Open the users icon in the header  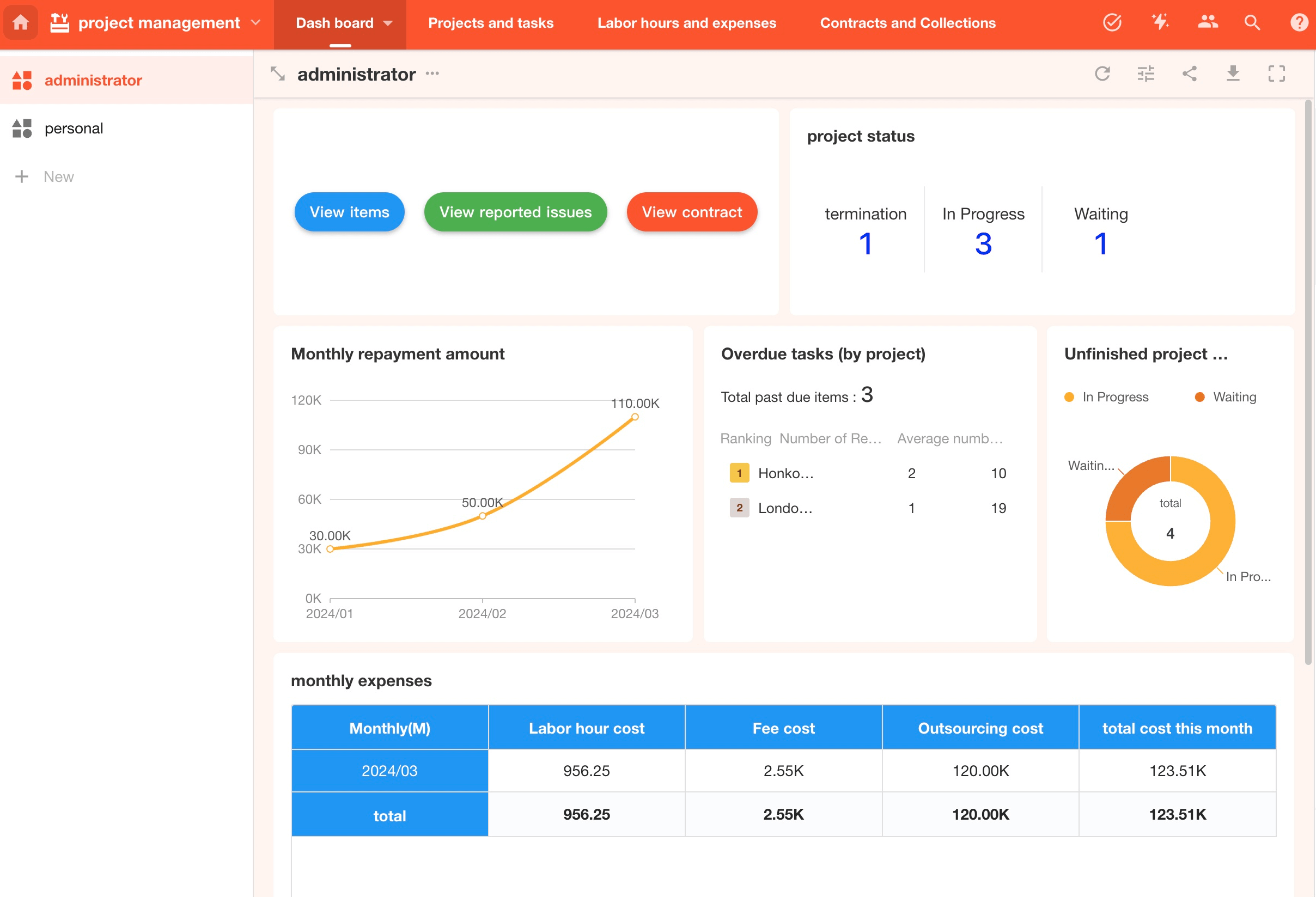coord(1207,23)
